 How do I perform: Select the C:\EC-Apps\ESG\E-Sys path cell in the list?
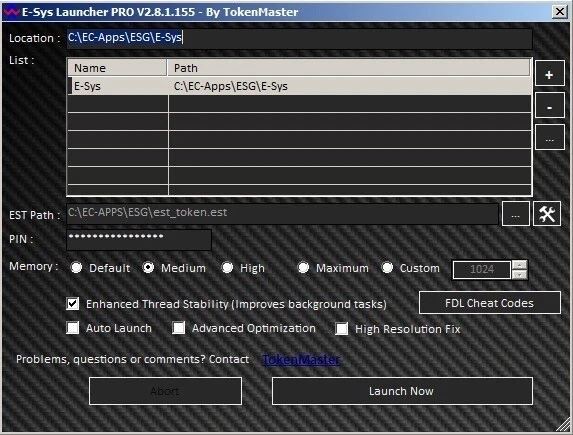click(350, 86)
